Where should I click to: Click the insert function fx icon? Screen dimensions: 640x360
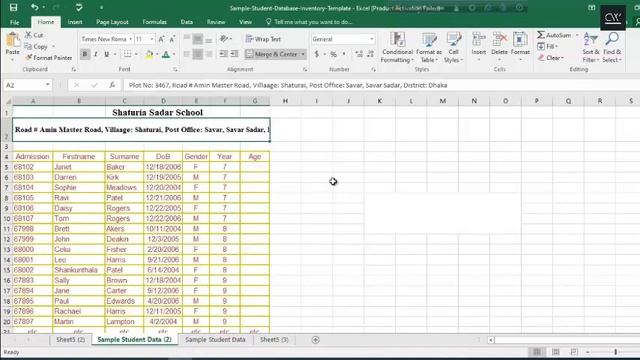112,85
